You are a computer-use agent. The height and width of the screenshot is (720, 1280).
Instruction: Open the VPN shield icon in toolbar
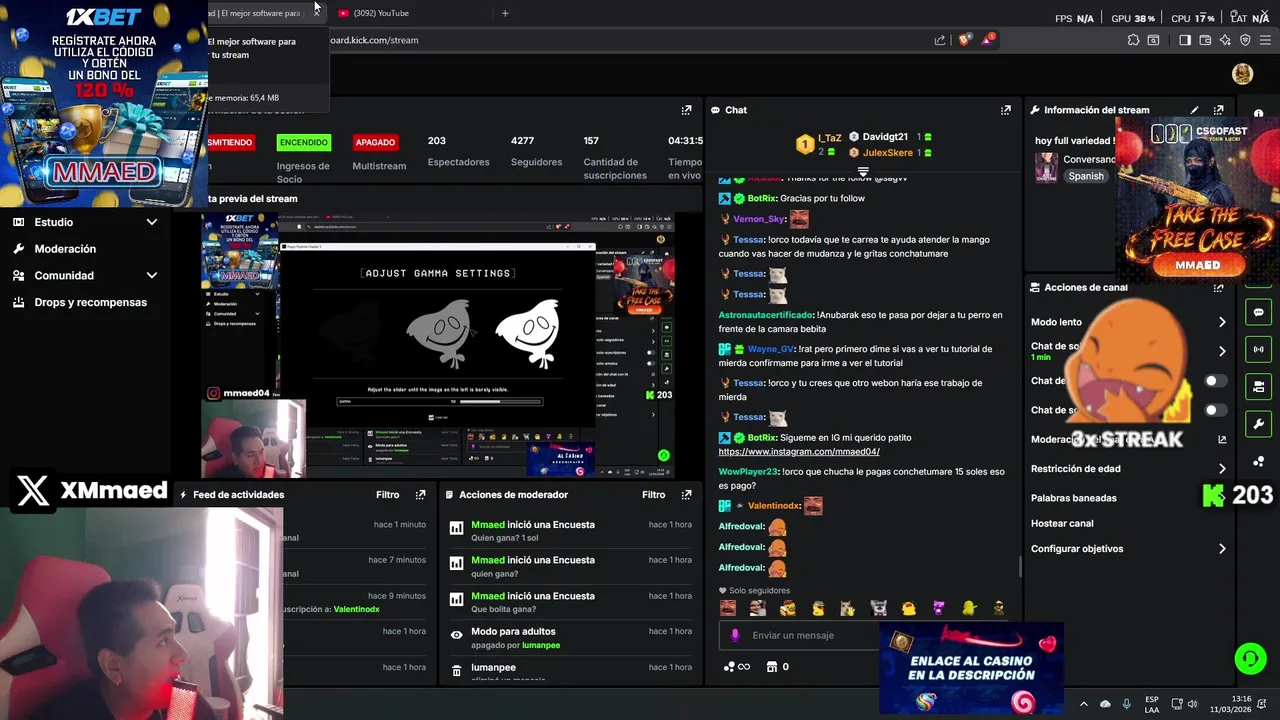coord(1245,40)
